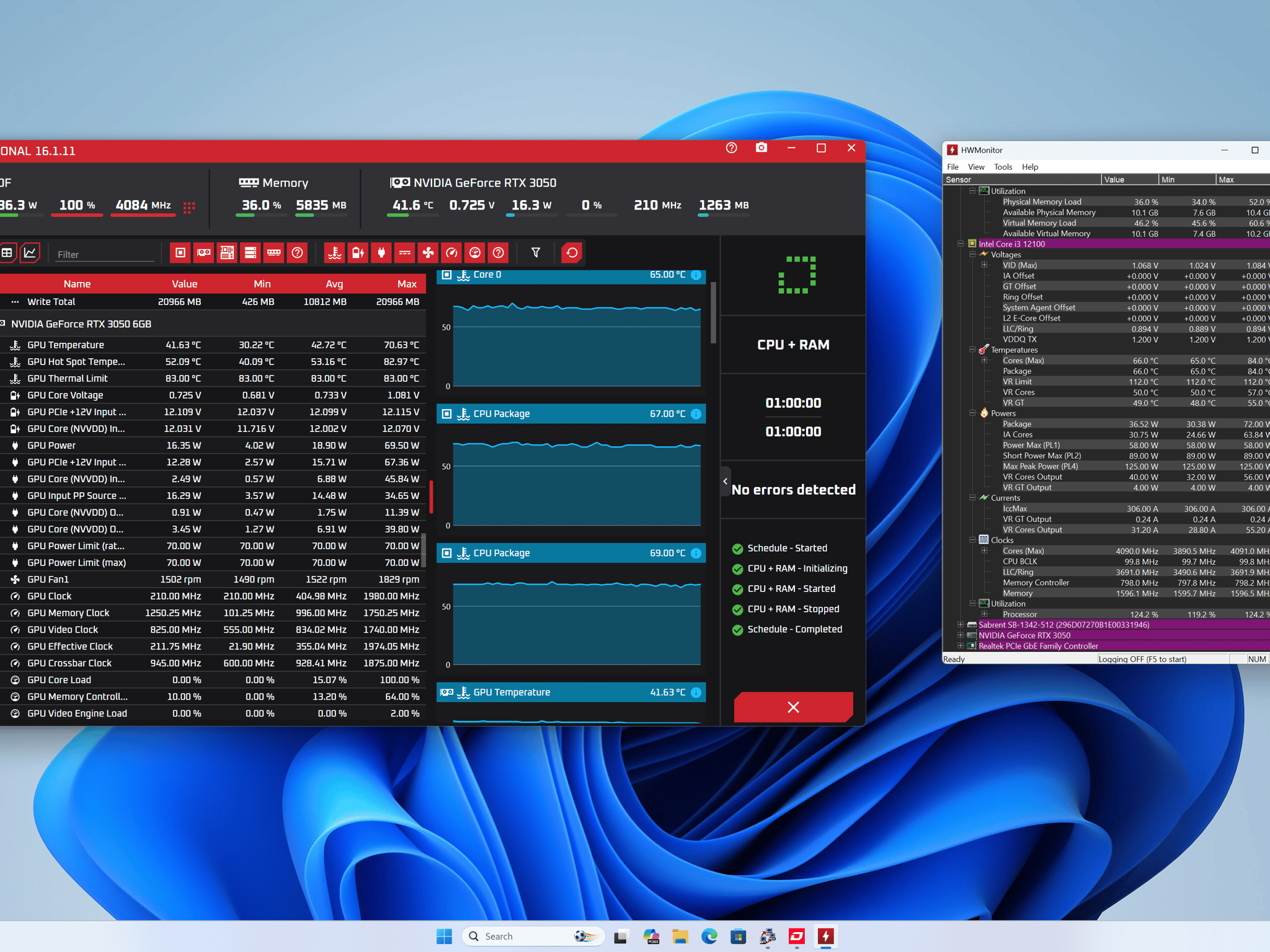
Task: Switch to the table view icon in OCCT toolbar
Action: click(7, 253)
